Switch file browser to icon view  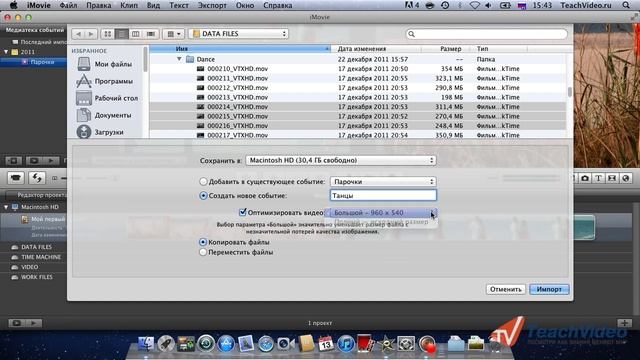107,34
